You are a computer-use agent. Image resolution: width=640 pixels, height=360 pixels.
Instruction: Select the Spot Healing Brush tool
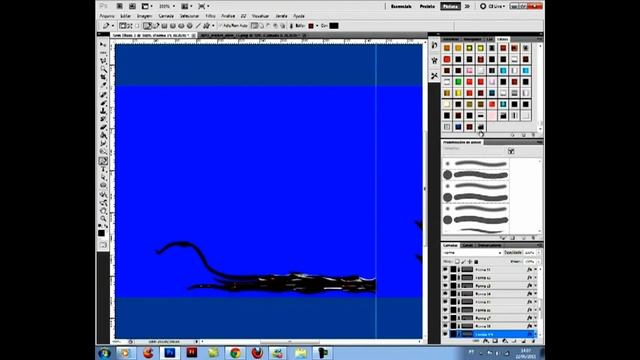[x=103, y=95]
